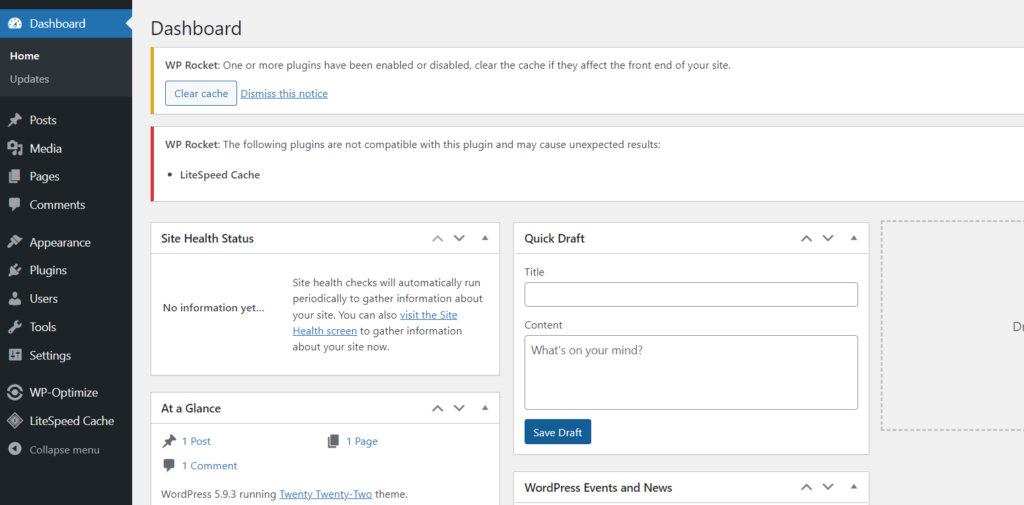This screenshot has height=505, width=1024.
Task: Open the Updates submenu item
Action: coord(29,79)
